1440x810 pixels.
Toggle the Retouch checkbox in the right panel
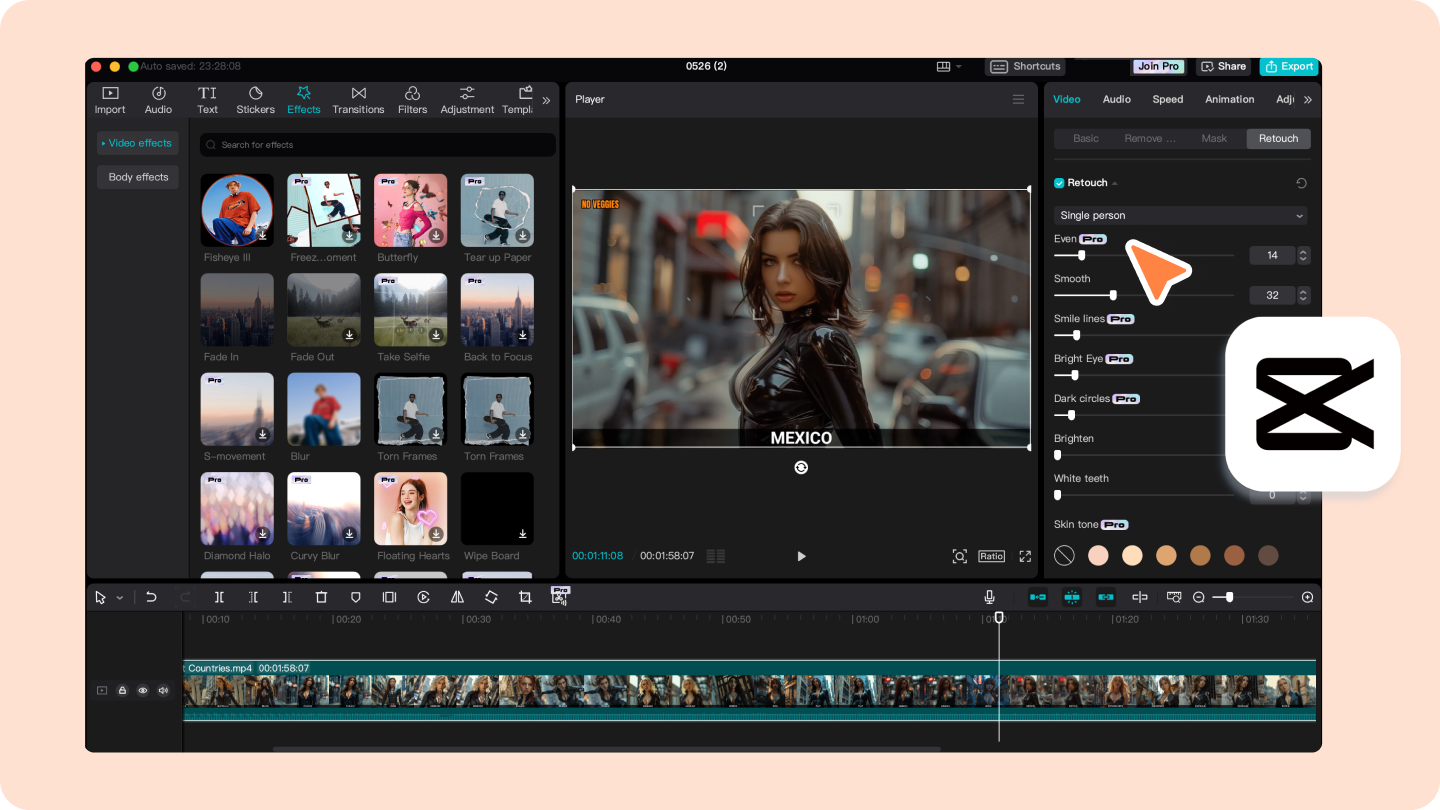tap(1058, 182)
